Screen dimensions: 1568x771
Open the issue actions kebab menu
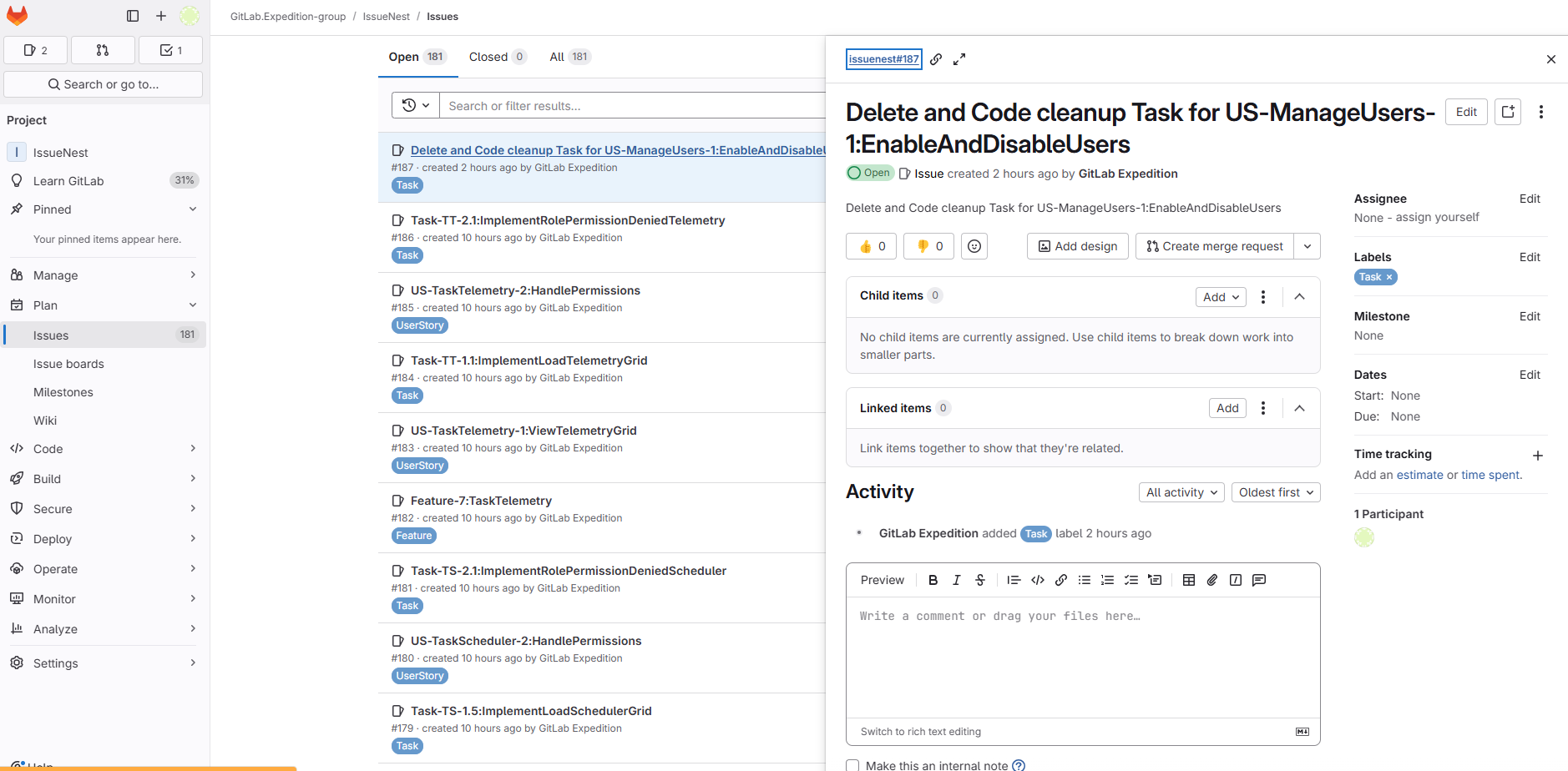[1541, 112]
